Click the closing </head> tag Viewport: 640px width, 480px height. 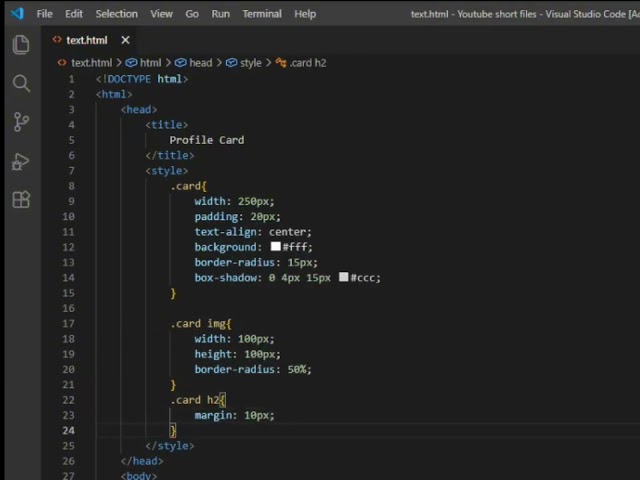click(142, 461)
